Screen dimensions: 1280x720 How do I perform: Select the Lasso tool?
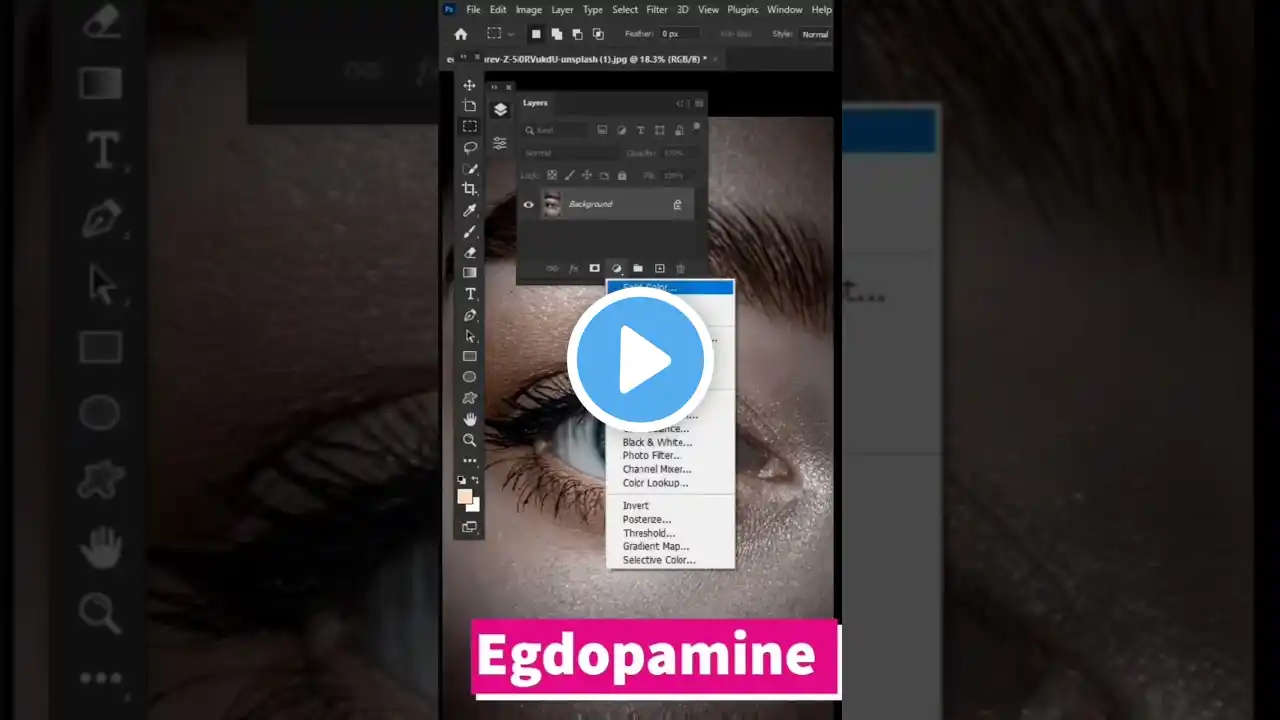pos(469,147)
